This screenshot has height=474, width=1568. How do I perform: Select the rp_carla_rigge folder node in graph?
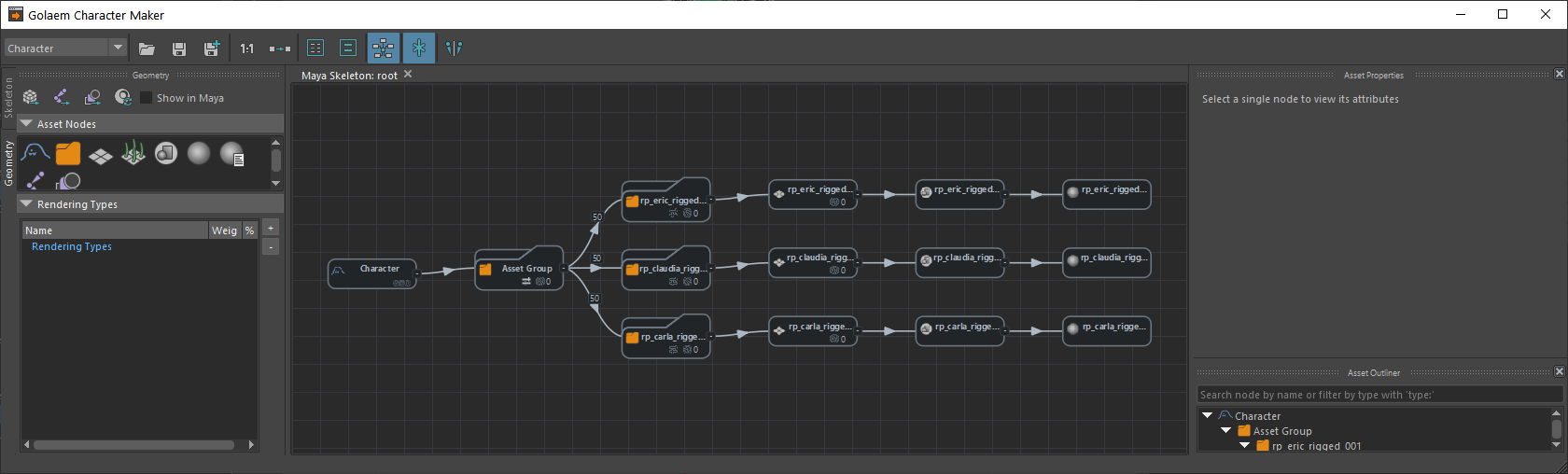[666, 337]
